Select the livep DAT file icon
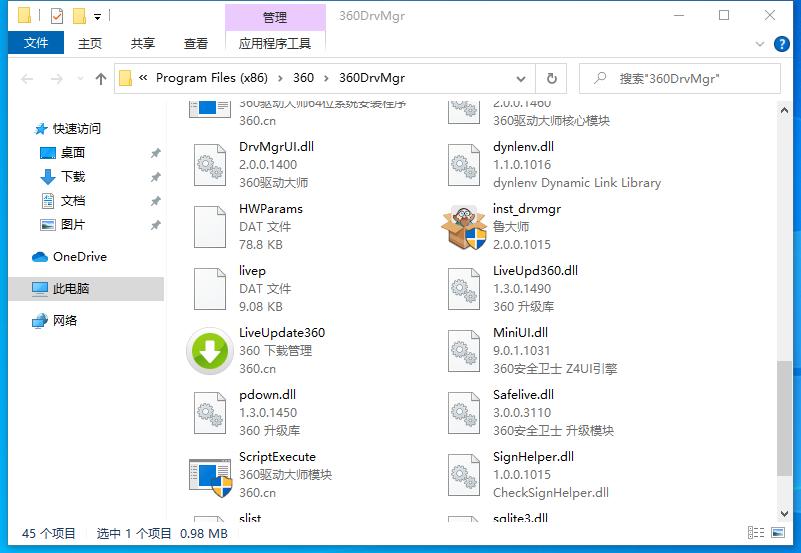The width and height of the screenshot is (801, 553). [x=209, y=289]
